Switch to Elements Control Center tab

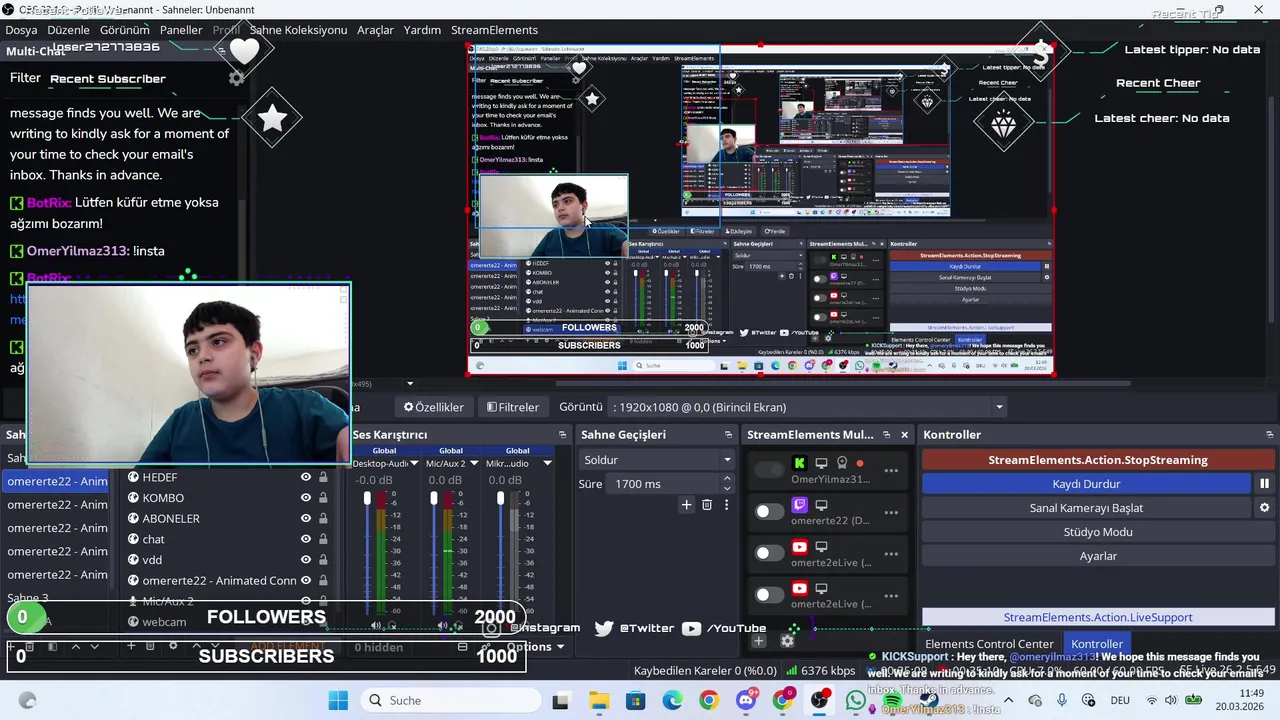[989, 644]
